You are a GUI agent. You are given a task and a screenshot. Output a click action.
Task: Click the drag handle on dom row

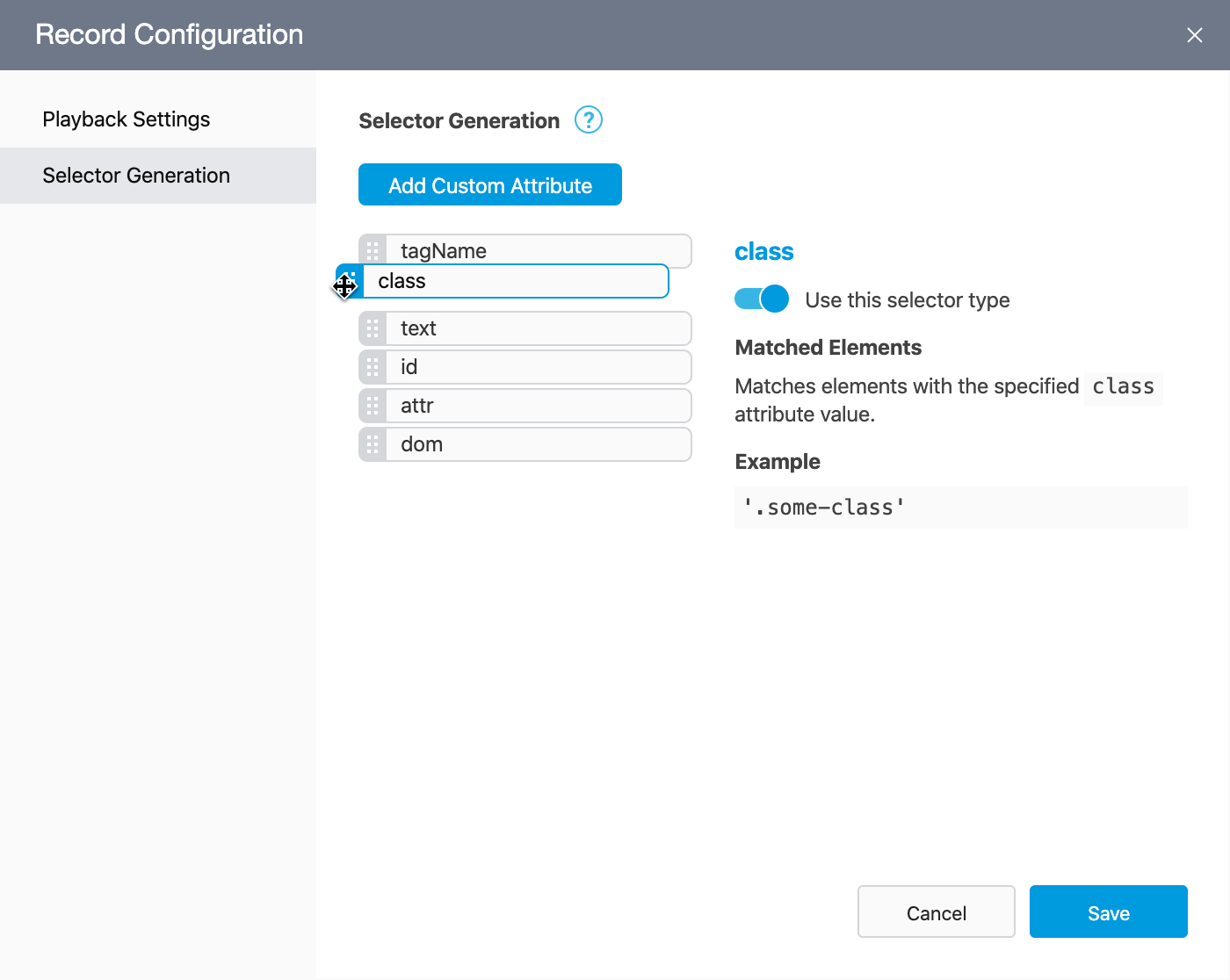tap(373, 444)
